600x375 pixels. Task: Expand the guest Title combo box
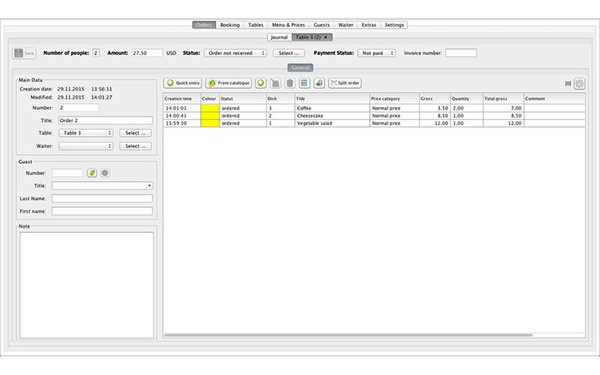click(102, 186)
